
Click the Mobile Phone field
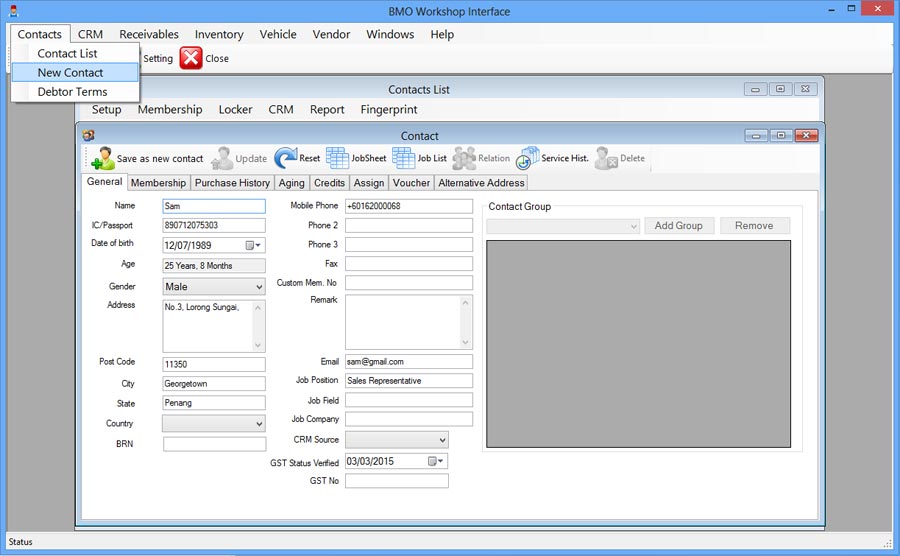[409, 206]
